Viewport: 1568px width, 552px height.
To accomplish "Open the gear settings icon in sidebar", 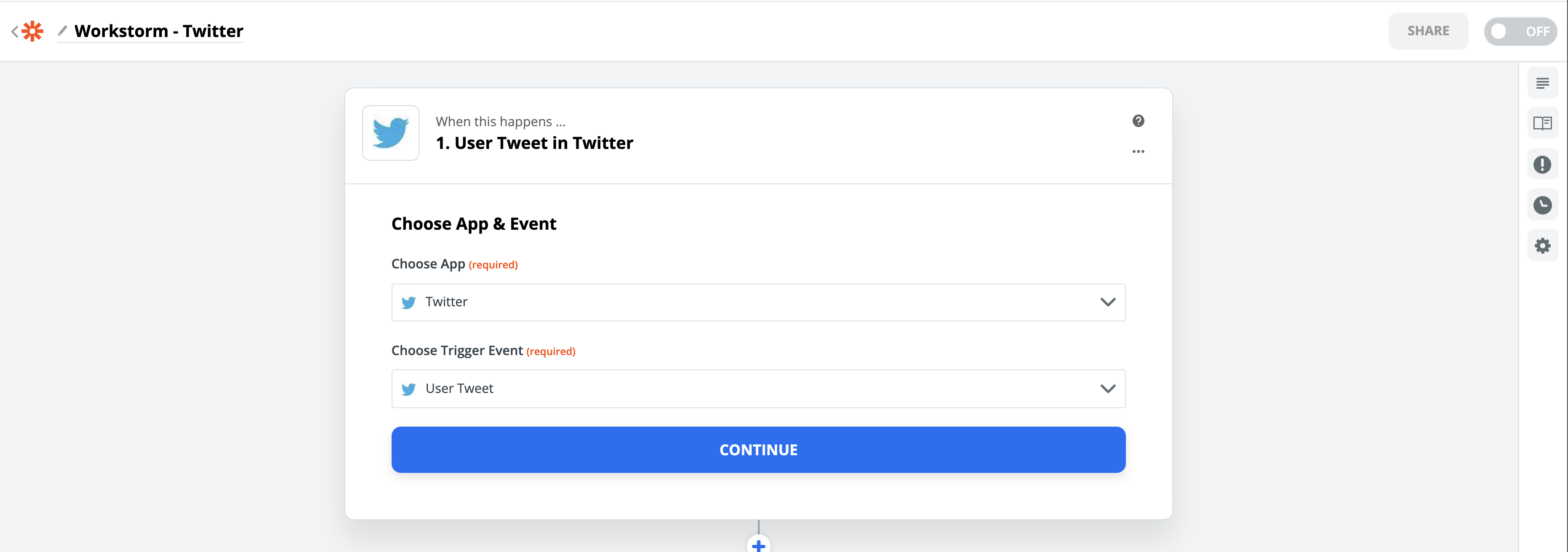I will pyautogui.click(x=1542, y=246).
